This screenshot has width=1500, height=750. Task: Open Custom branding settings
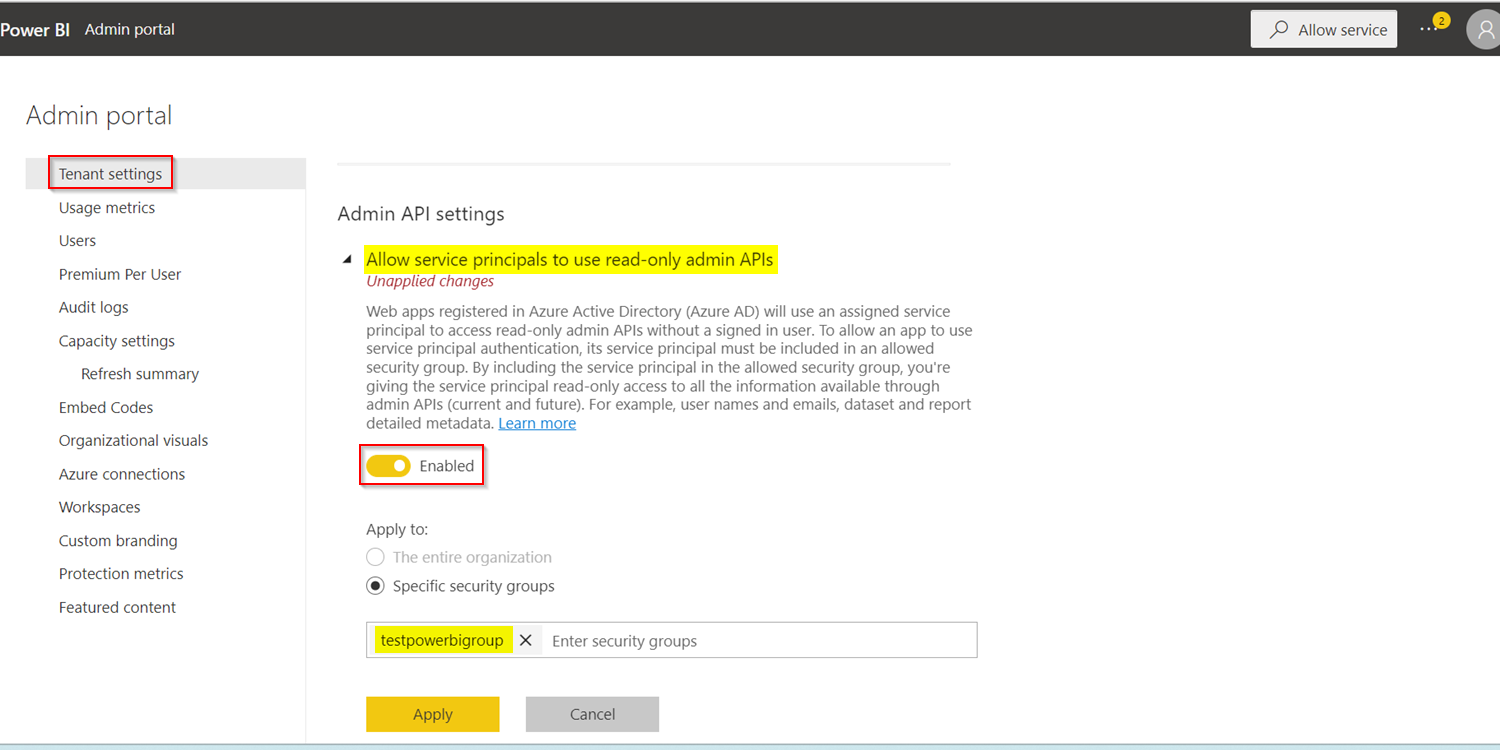click(118, 541)
